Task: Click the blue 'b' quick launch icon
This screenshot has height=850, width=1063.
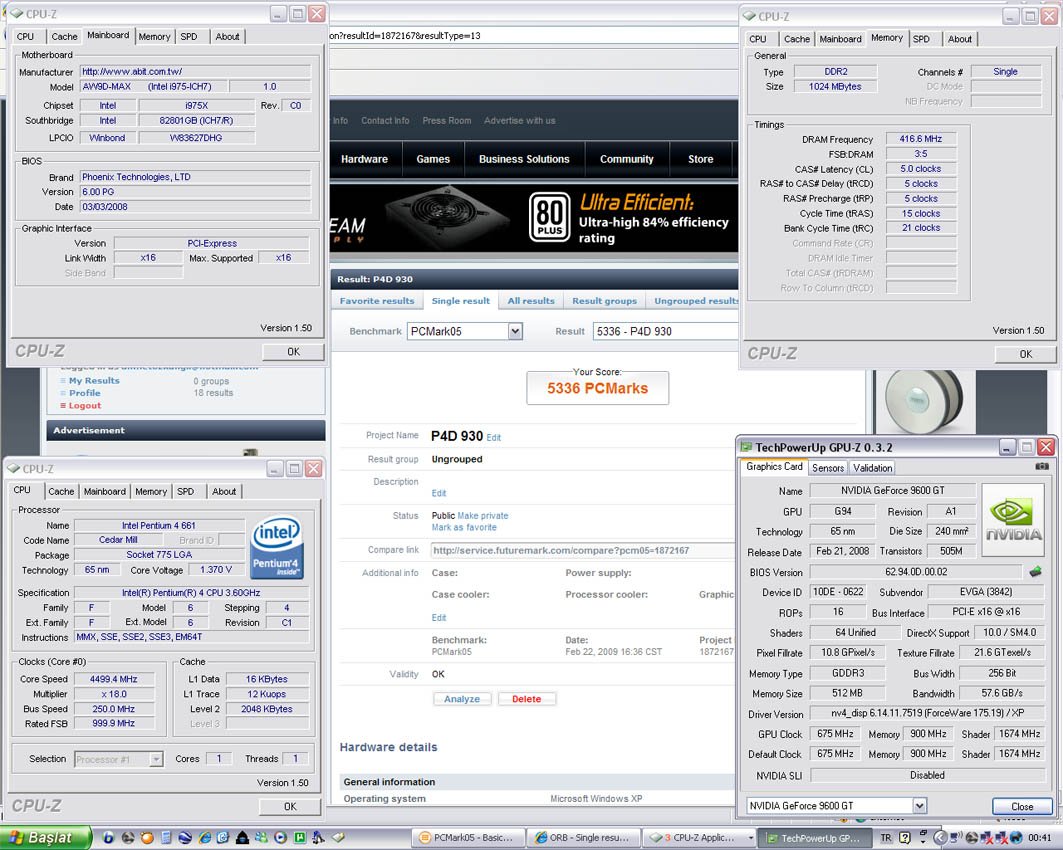Action: [108, 838]
